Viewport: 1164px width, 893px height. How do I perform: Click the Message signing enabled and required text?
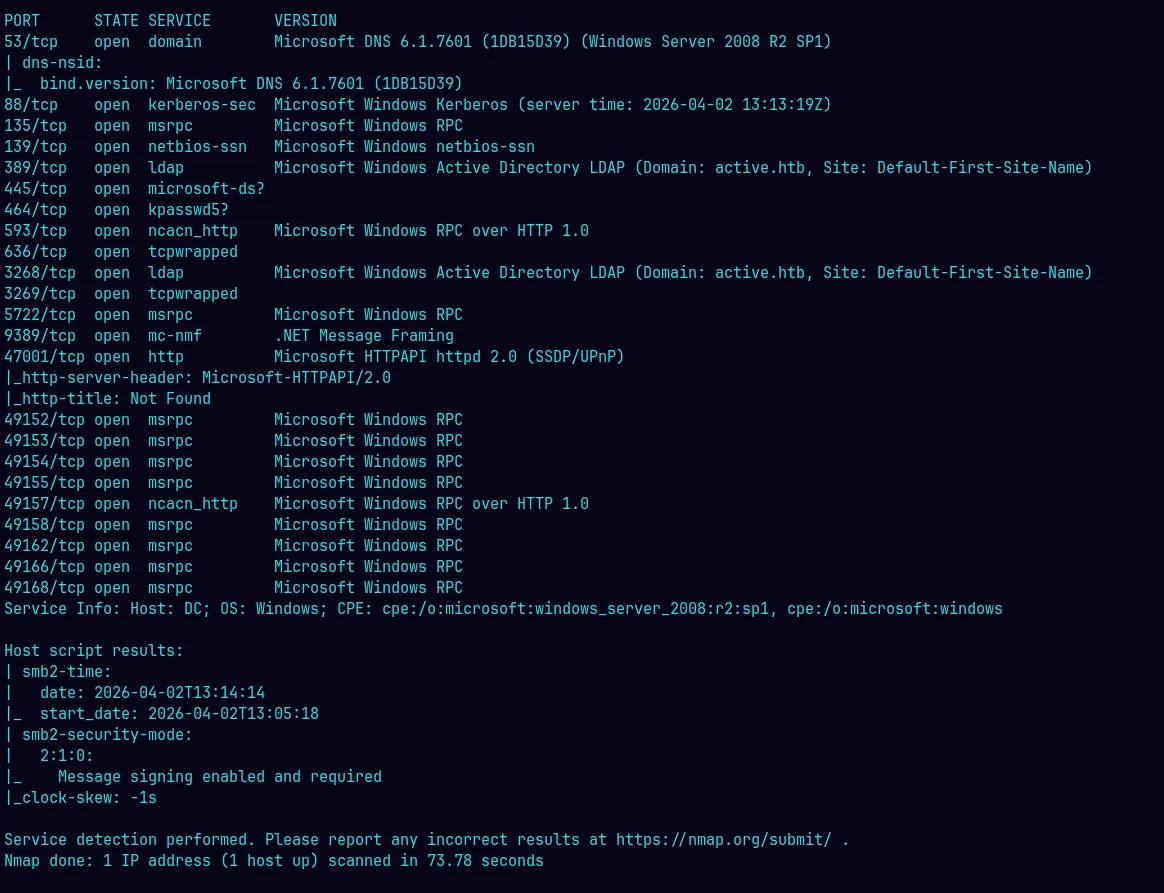coord(220,777)
